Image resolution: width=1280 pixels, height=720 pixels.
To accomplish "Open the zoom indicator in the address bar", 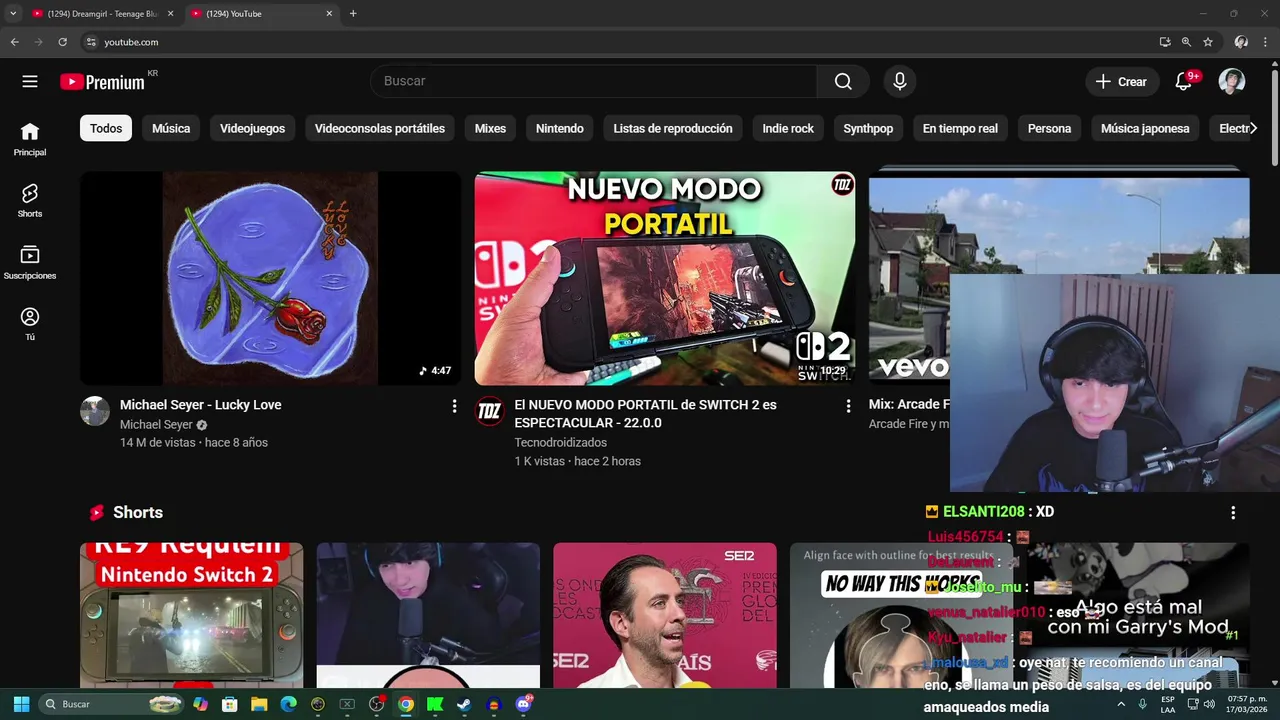I will coord(1186,42).
